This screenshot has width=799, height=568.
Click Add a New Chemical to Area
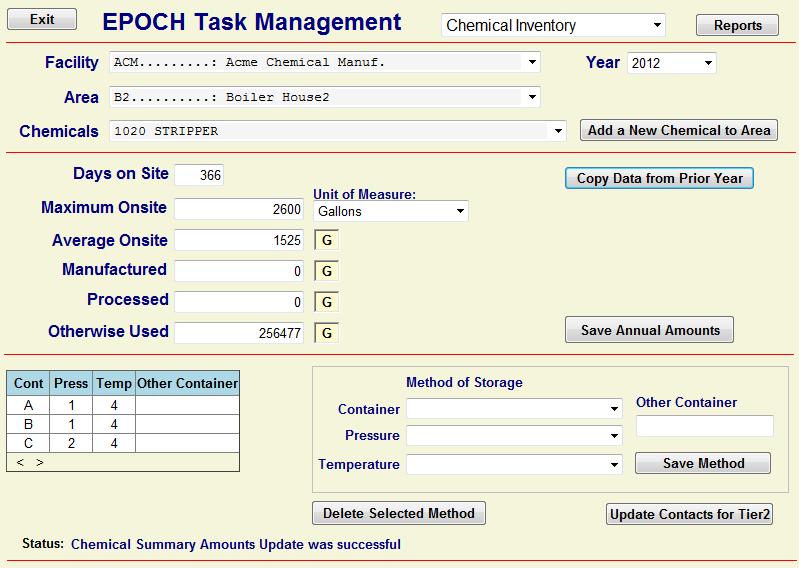(679, 130)
